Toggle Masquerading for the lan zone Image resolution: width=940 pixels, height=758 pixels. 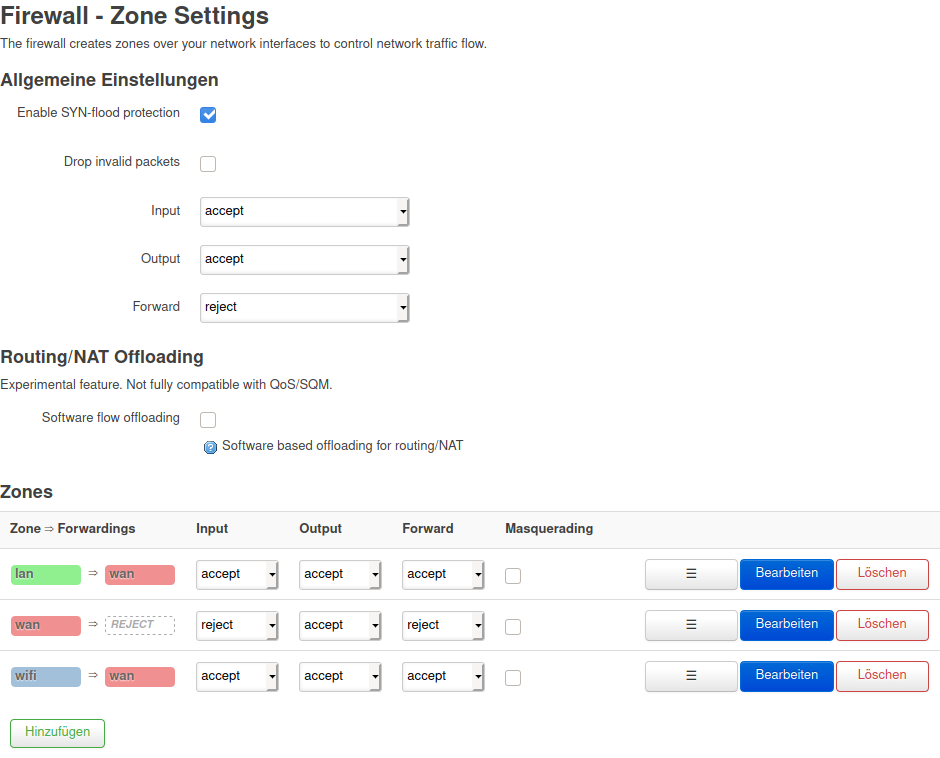click(513, 576)
